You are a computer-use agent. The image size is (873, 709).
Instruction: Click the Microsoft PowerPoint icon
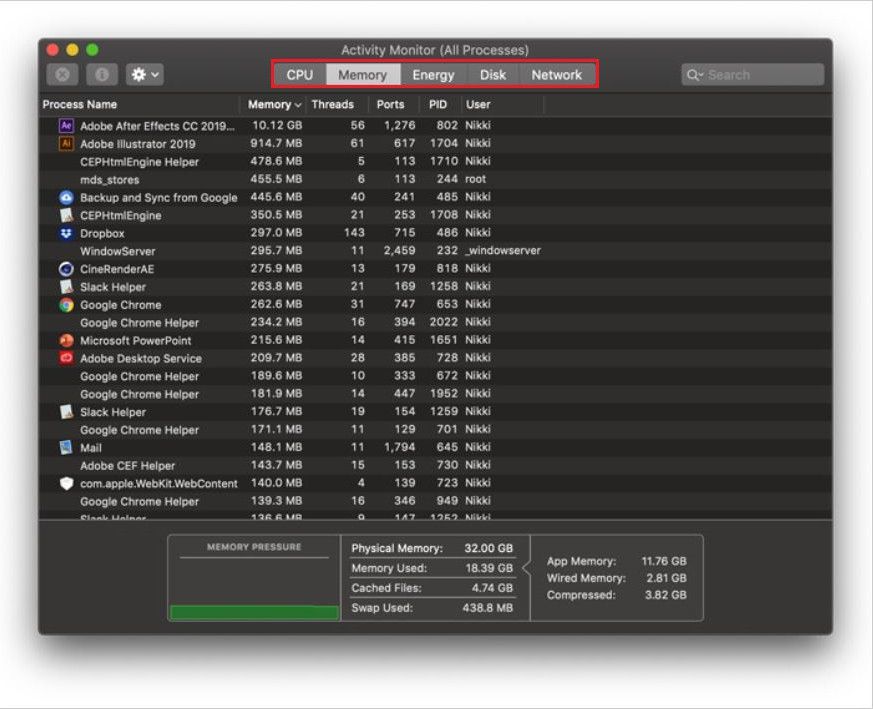click(66, 340)
